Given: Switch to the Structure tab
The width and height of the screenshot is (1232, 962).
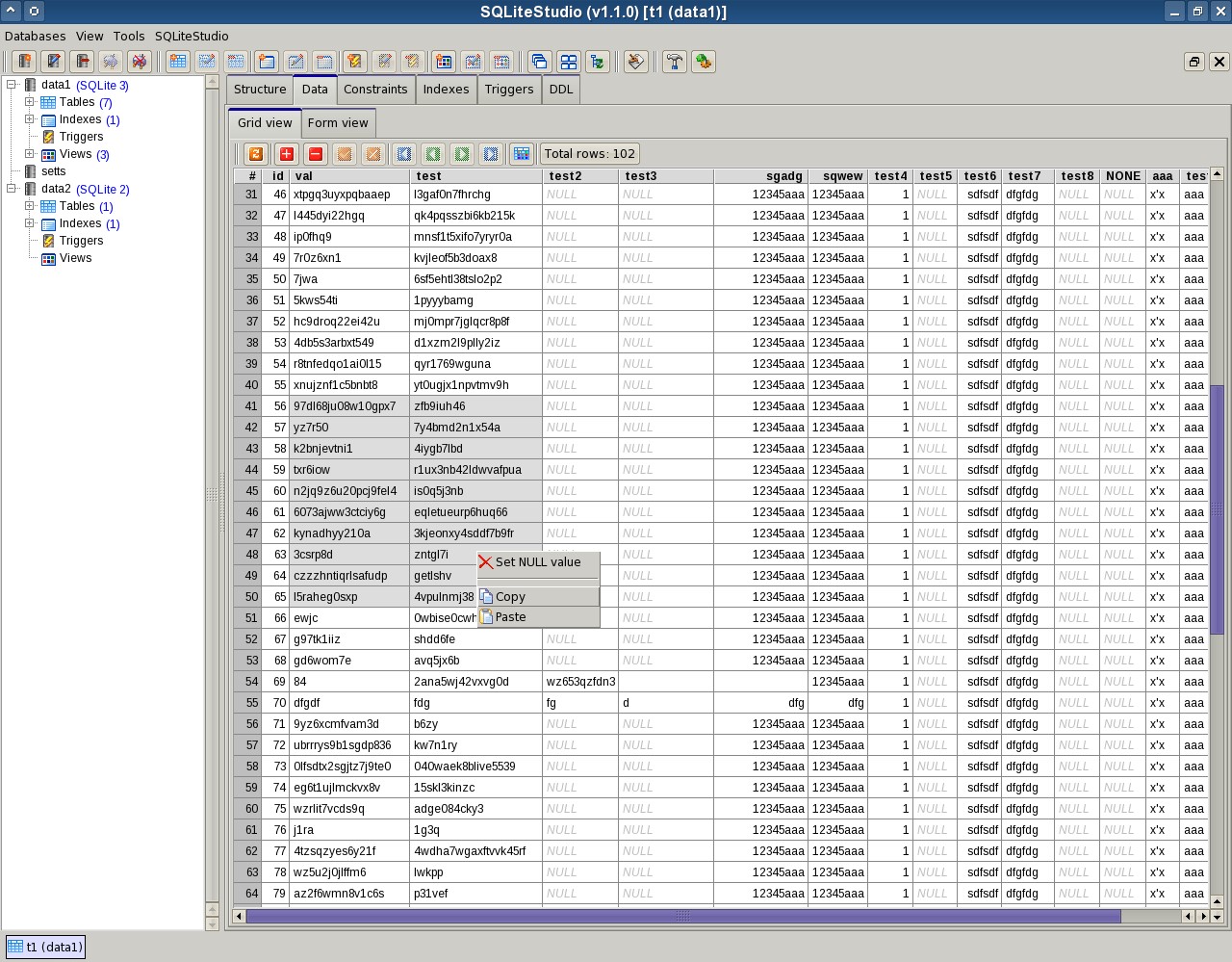Looking at the screenshot, I should pyautogui.click(x=260, y=90).
